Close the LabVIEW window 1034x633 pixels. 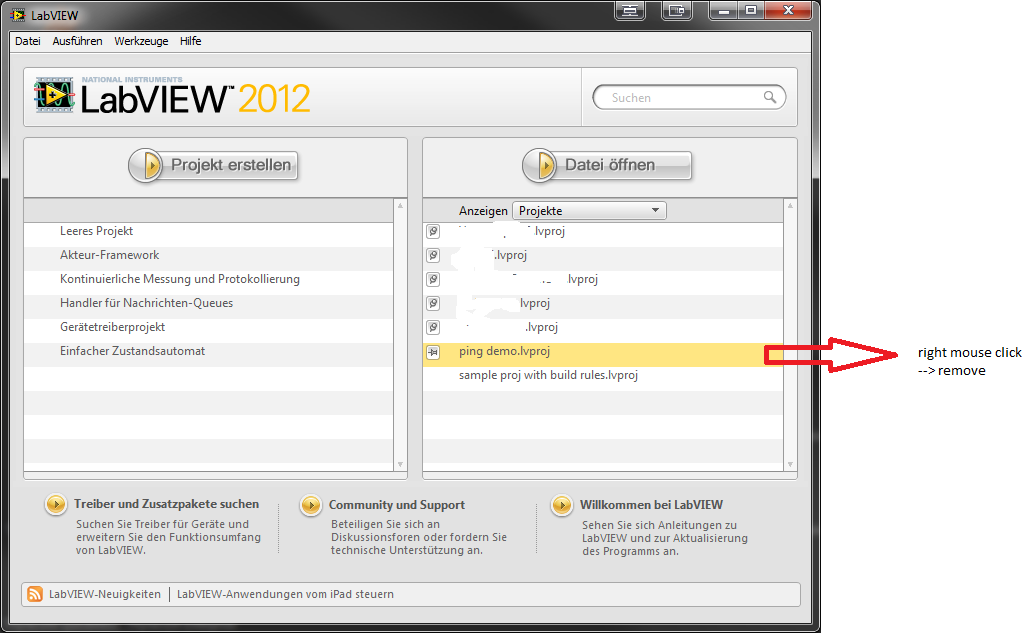[788, 11]
